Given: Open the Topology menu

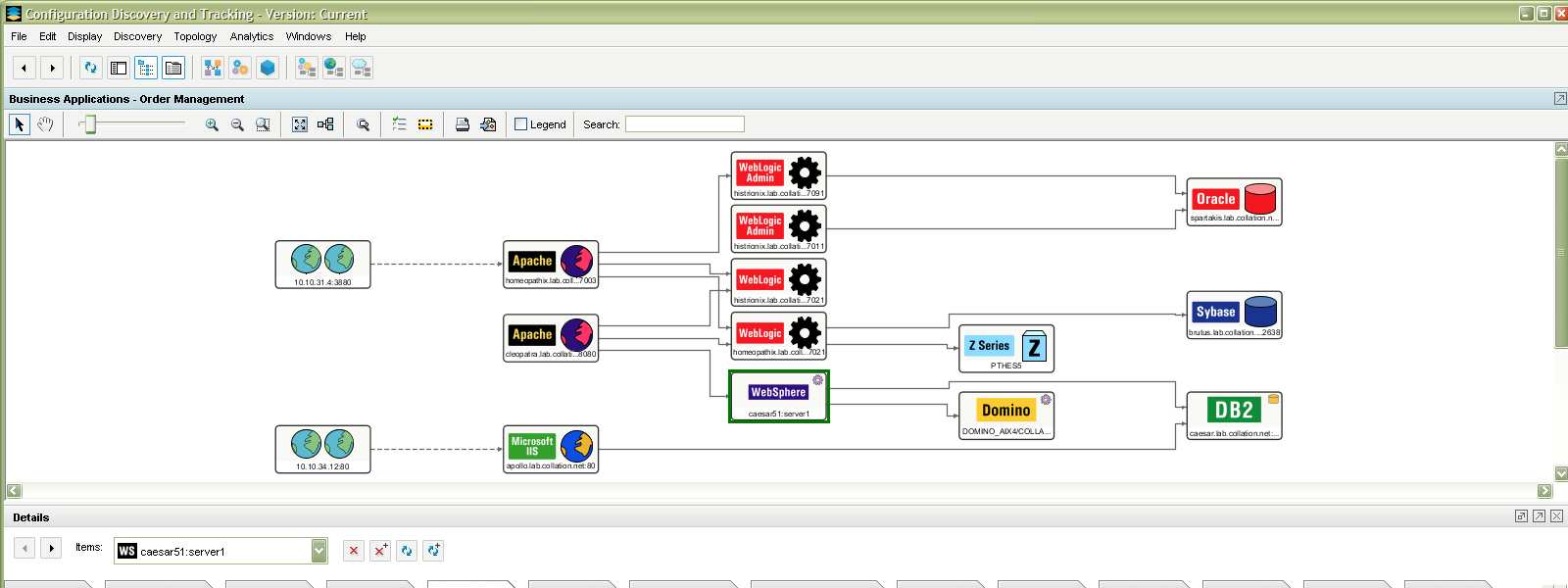Looking at the screenshot, I should point(195,36).
